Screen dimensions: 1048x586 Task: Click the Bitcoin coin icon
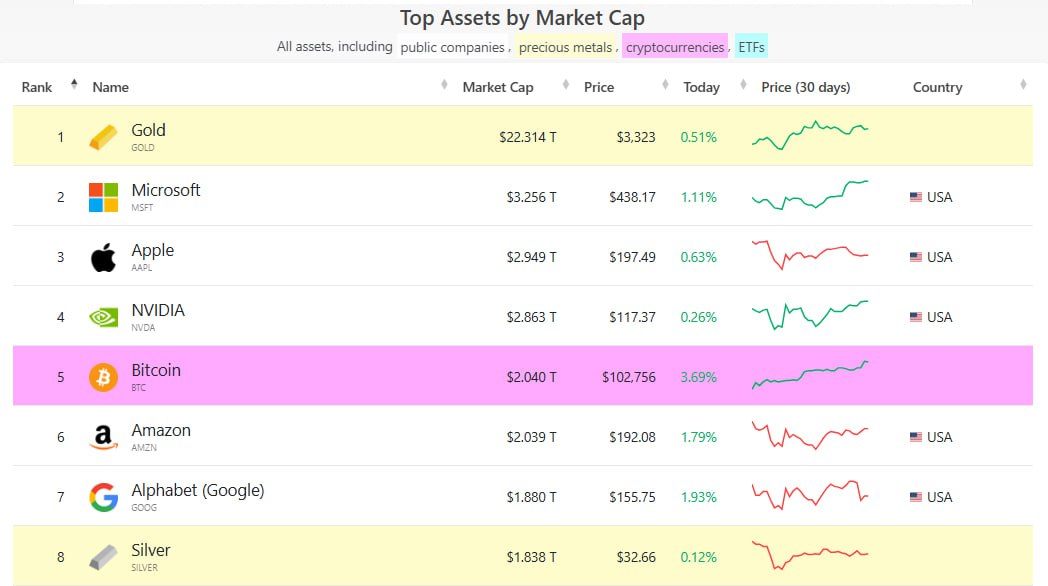[104, 376]
